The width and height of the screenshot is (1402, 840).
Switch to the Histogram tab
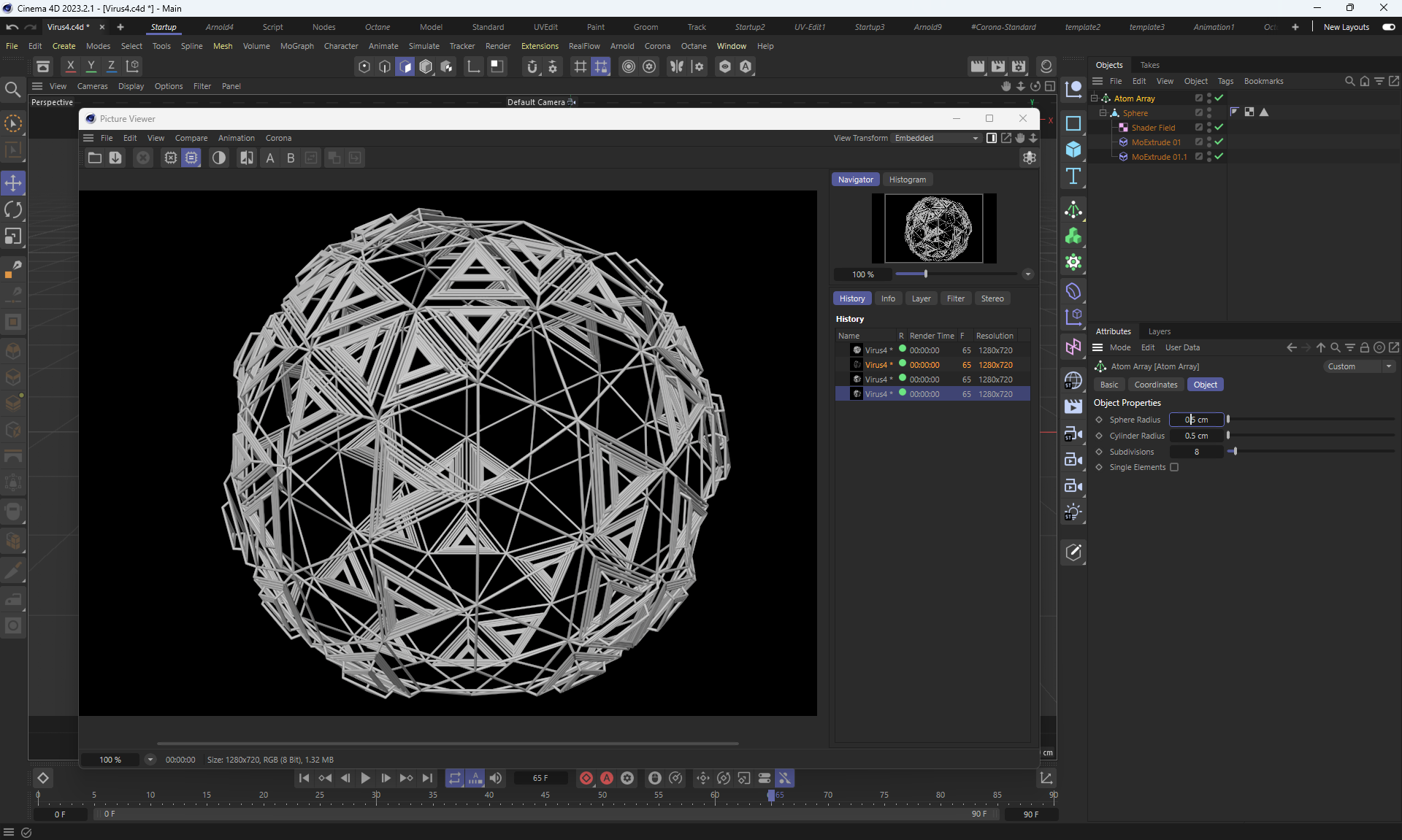click(x=907, y=180)
